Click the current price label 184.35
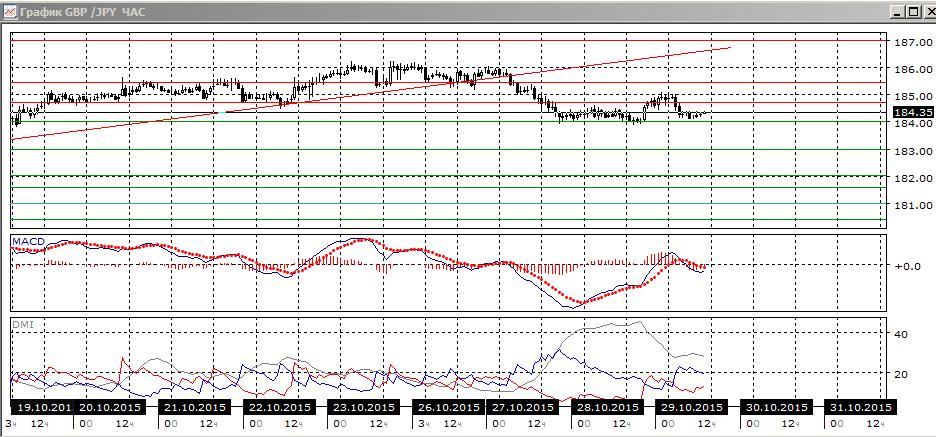This screenshot has width=936, height=437. 912,112
